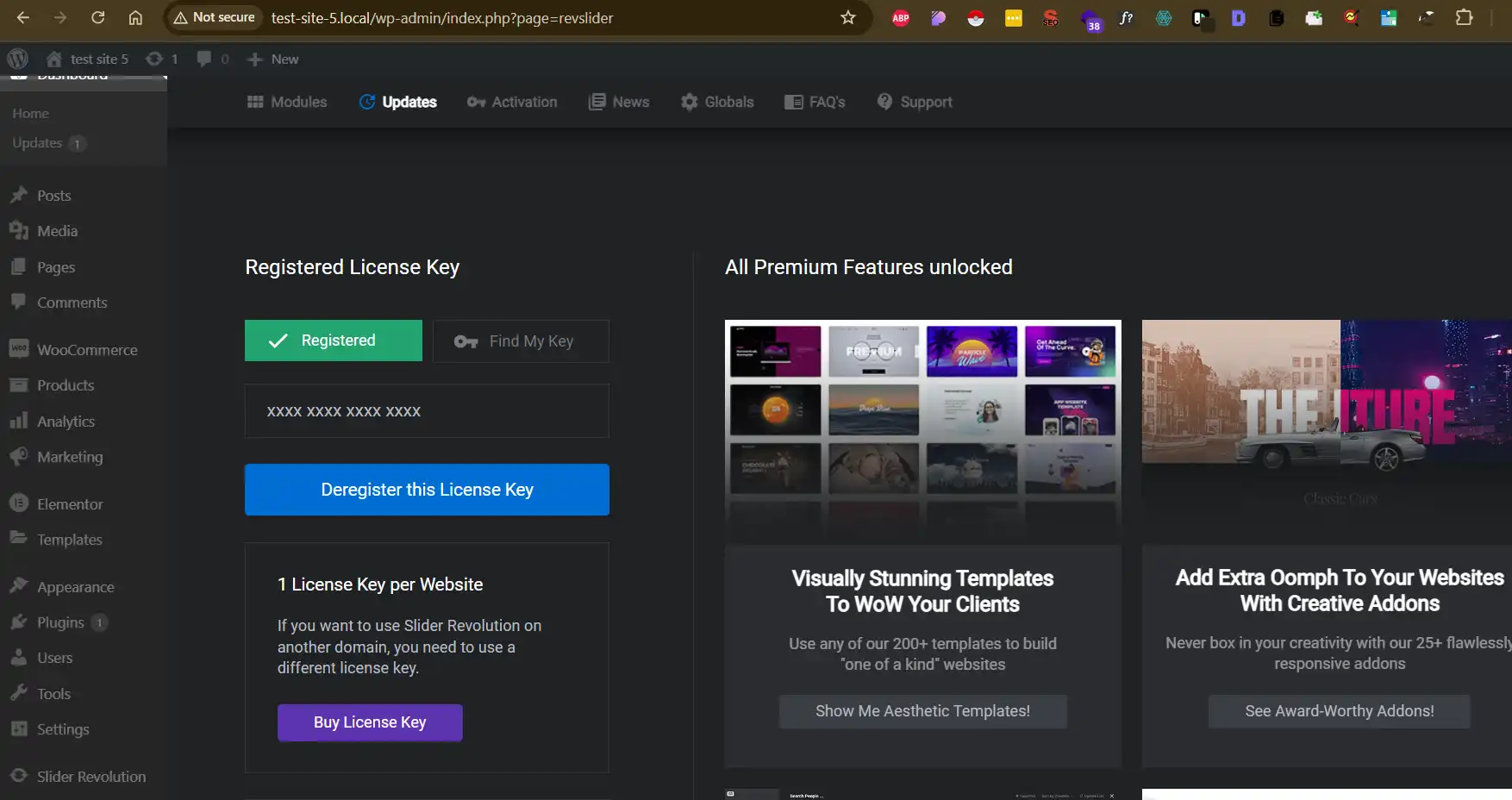This screenshot has width=1512, height=800.
Task: Click the license key input field
Action: (x=427, y=411)
